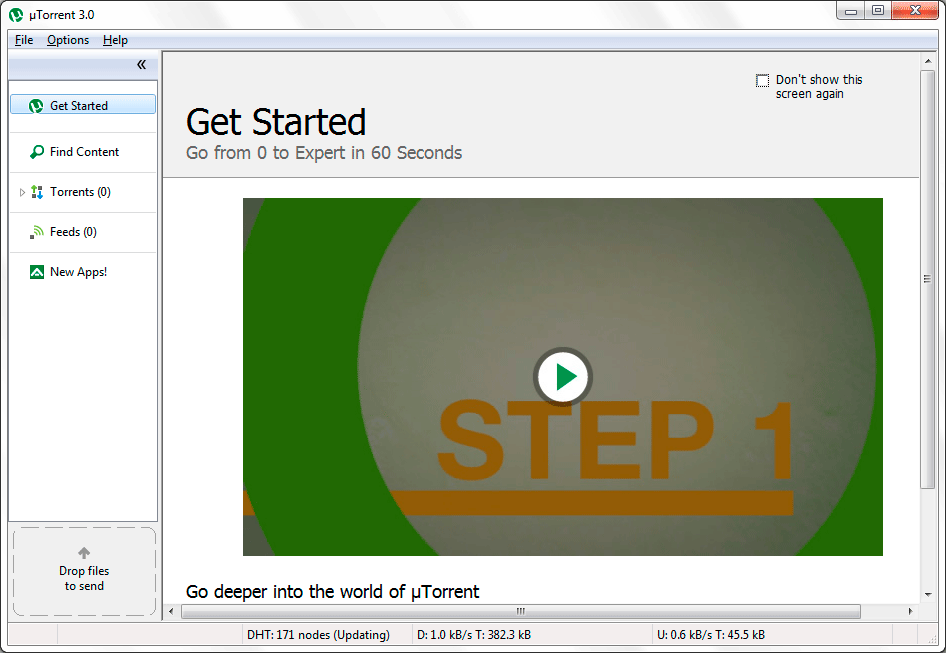Image resolution: width=946 pixels, height=653 pixels.
Task: Click the DHT 171 nodes status text
Action: click(319, 635)
